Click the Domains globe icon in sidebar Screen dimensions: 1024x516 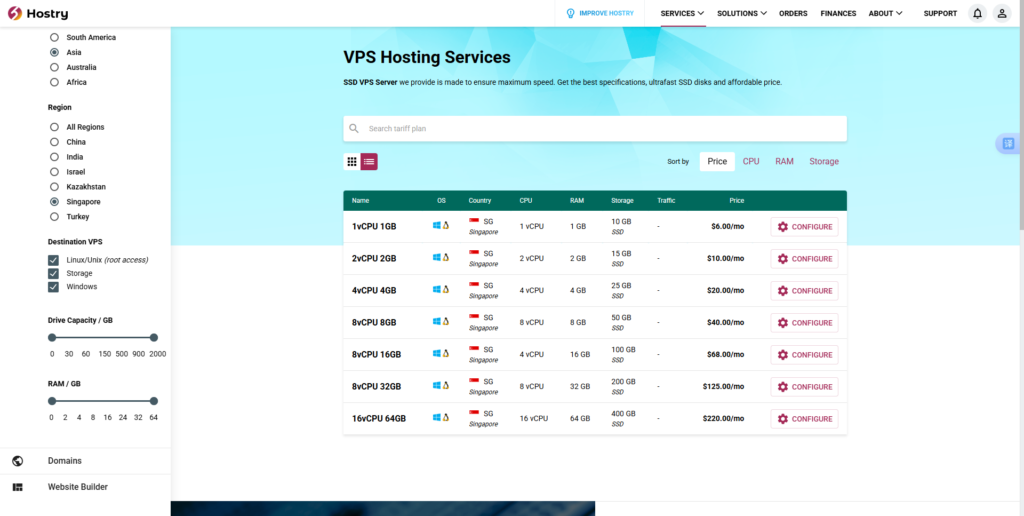click(x=17, y=461)
